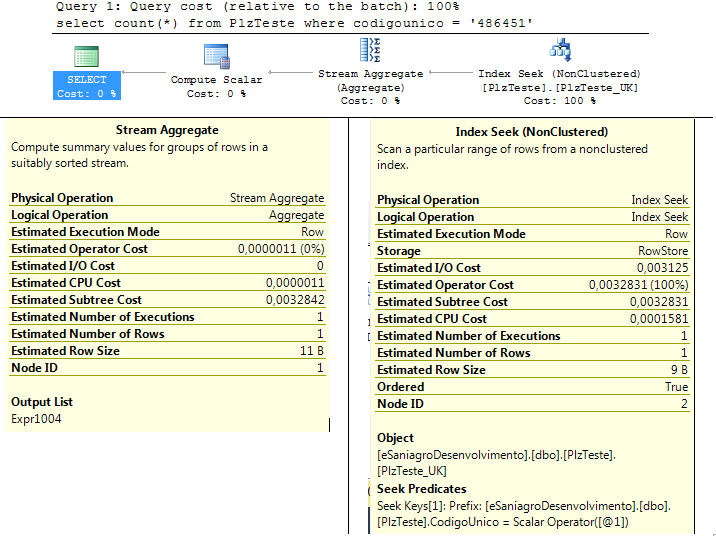Click Stream Aggregate Estimated Execution Mode row
Viewport: 716px width, 536px height.
click(167, 232)
